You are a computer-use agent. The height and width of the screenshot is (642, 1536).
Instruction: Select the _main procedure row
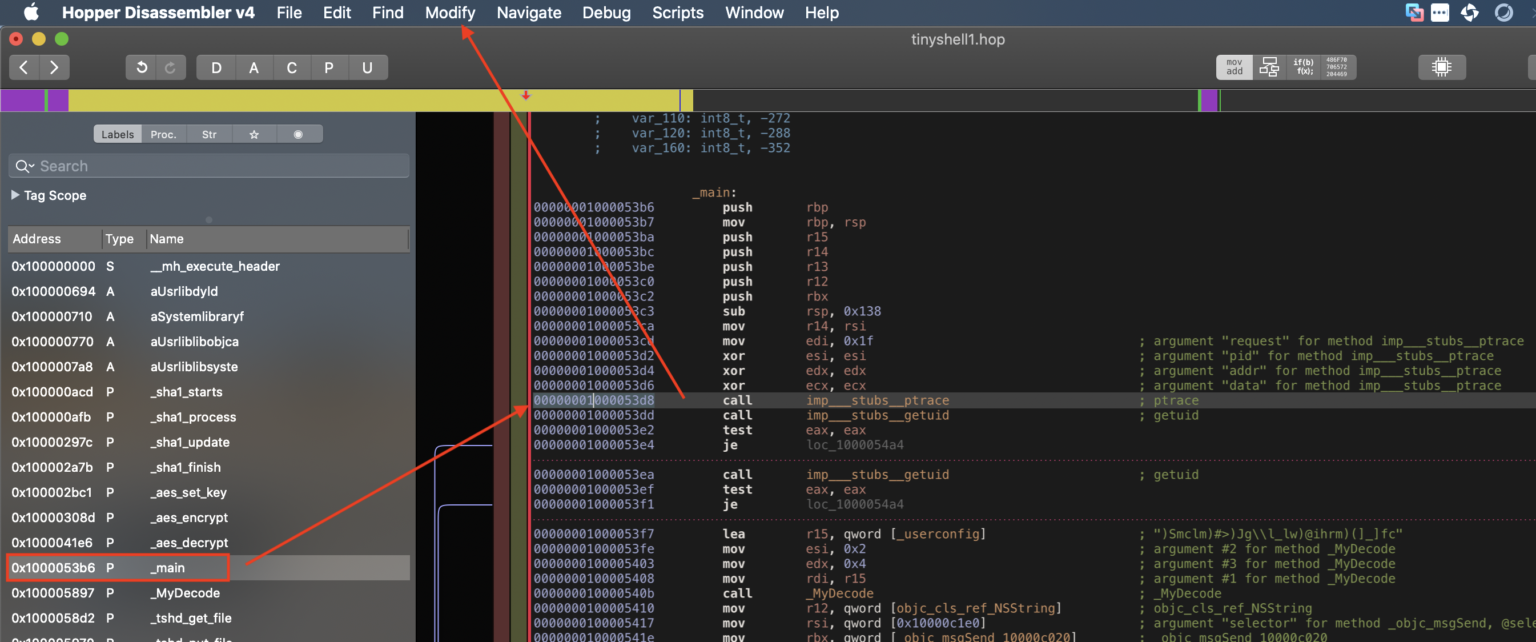coord(209,568)
